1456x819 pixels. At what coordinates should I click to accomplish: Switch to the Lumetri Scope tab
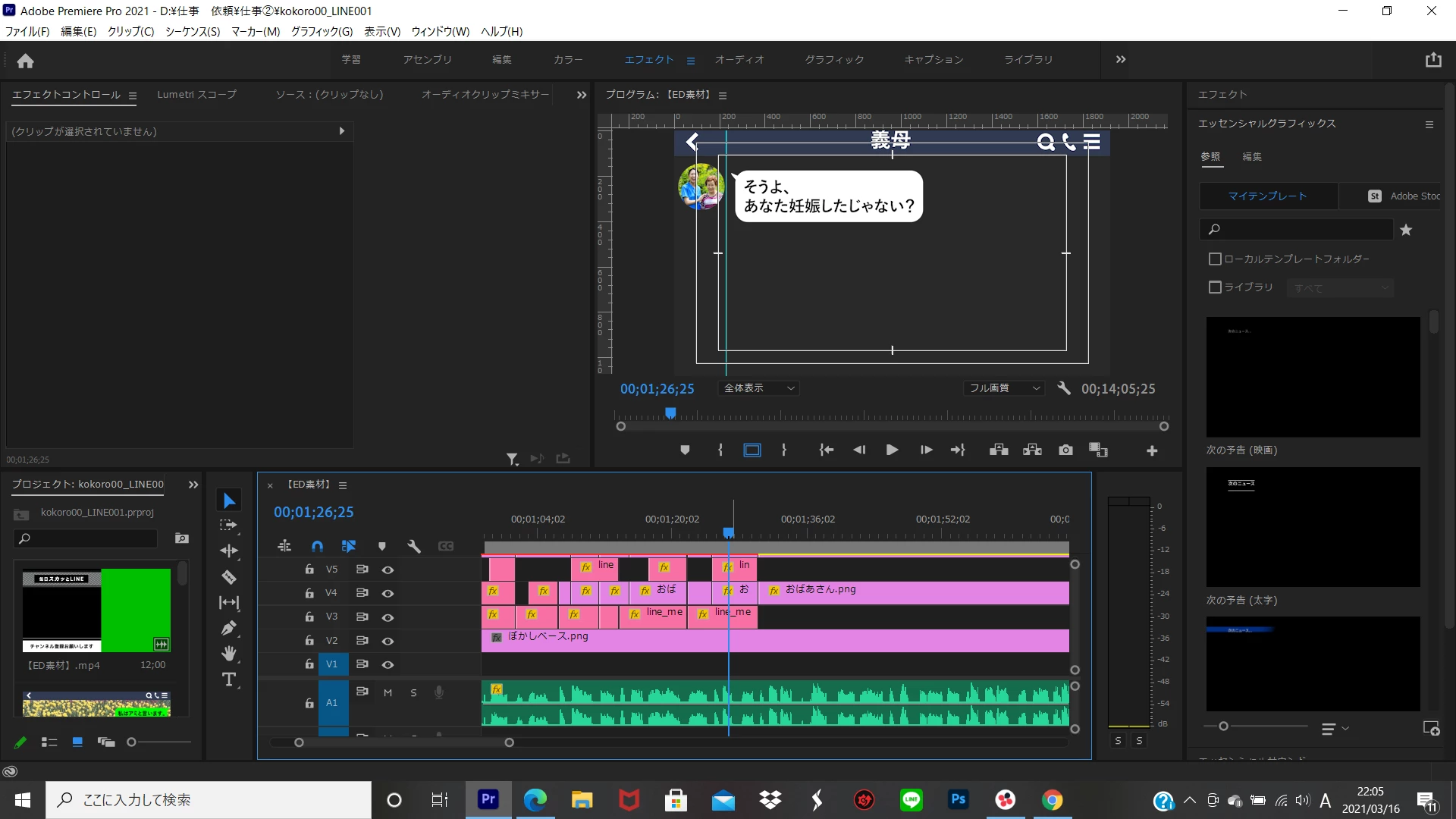(x=196, y=95)
